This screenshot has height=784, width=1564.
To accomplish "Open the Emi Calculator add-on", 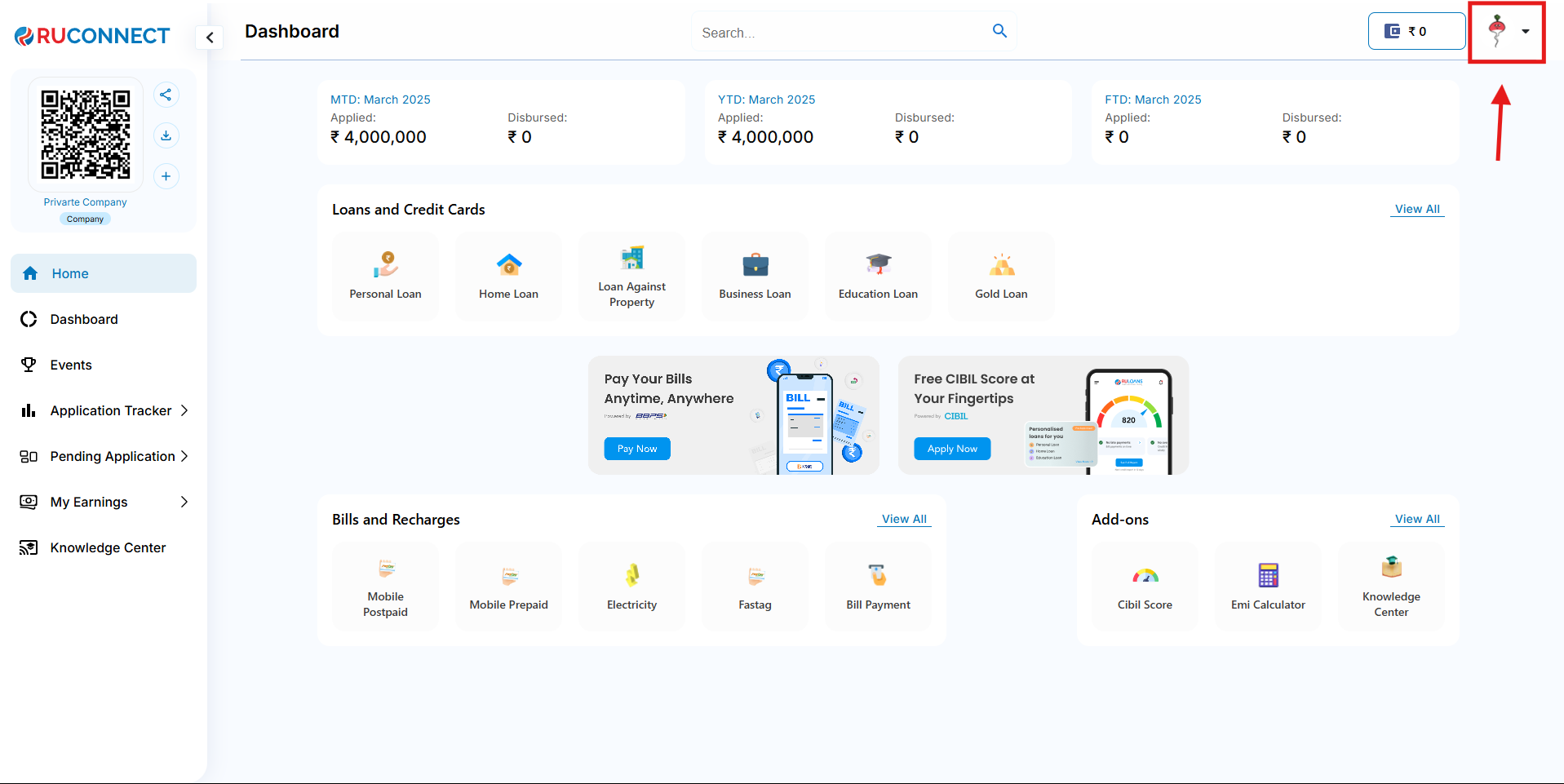I will point(1268,586).
